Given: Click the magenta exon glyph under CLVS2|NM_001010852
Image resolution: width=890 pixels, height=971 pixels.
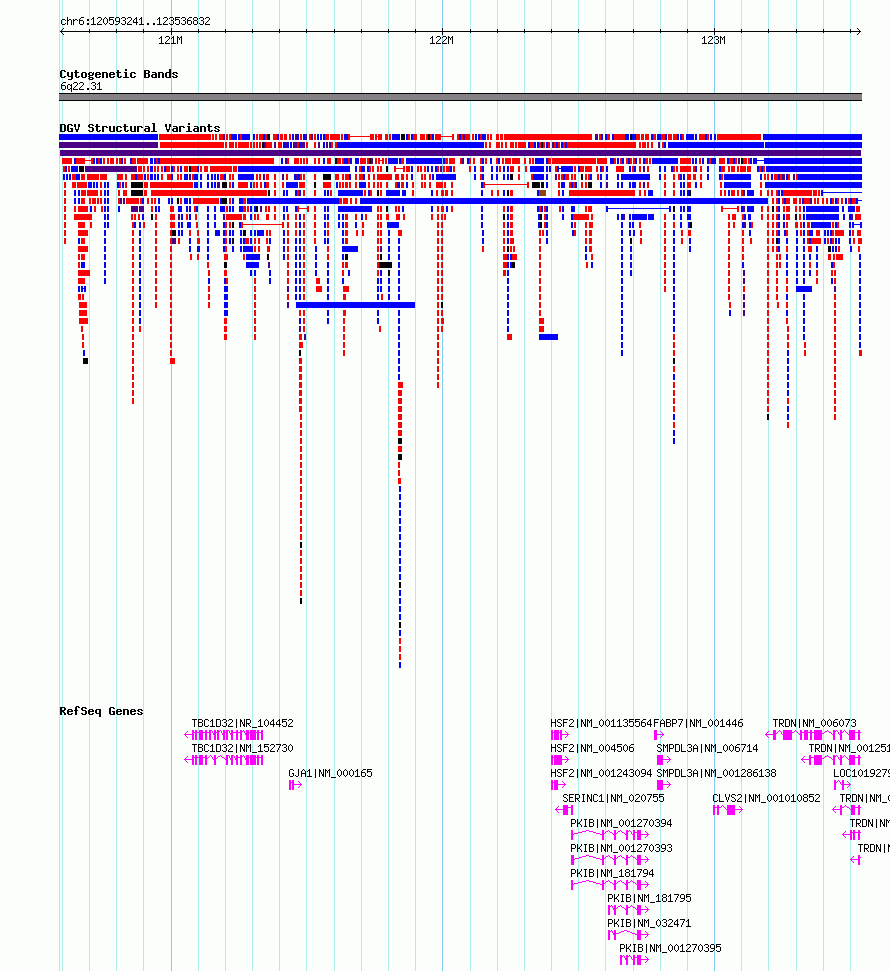Looking at the screenshot, I should tap(728, 810).
